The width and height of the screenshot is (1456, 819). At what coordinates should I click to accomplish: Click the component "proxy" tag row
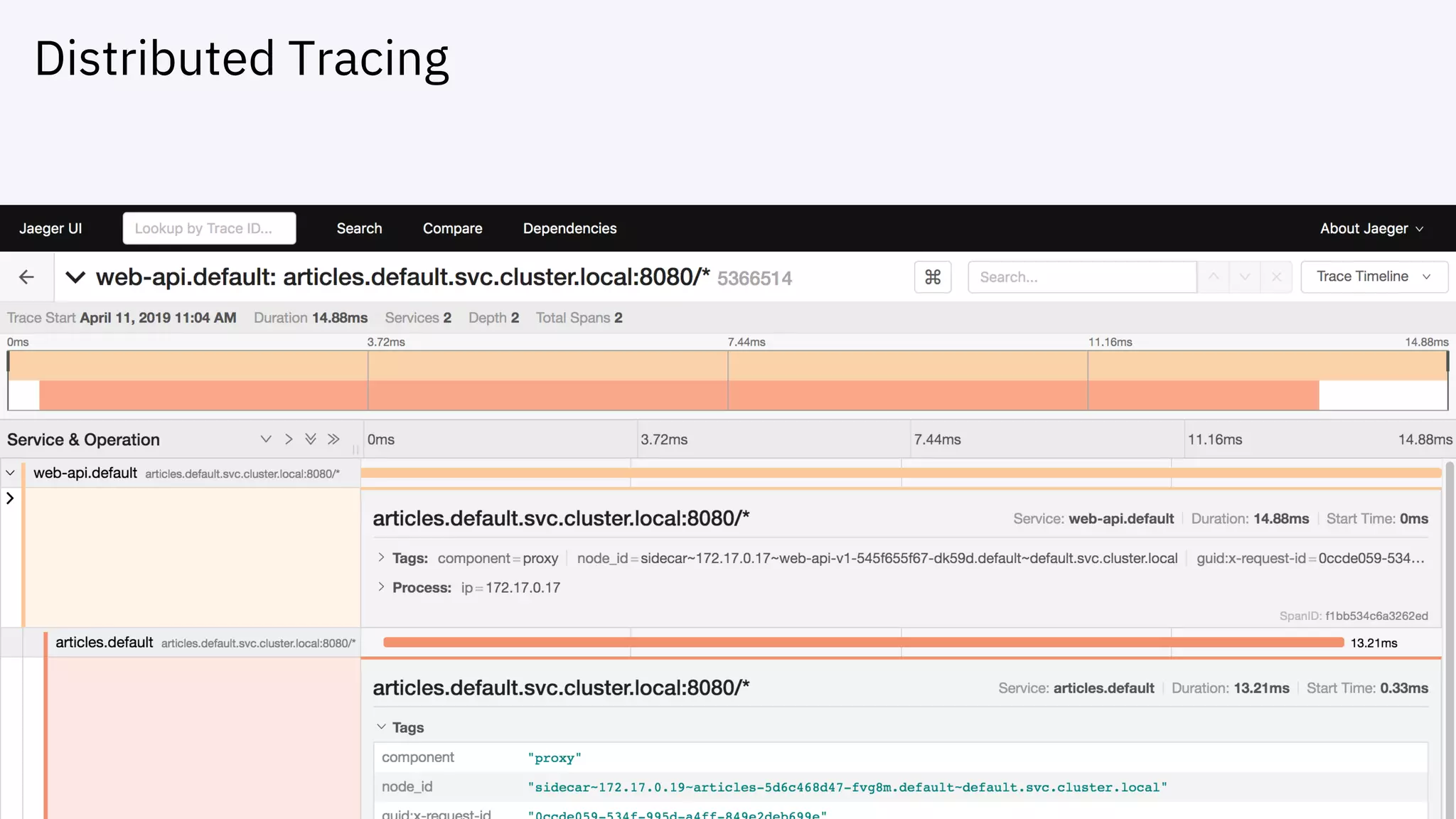pyautogui.click(x=900, y=758)
